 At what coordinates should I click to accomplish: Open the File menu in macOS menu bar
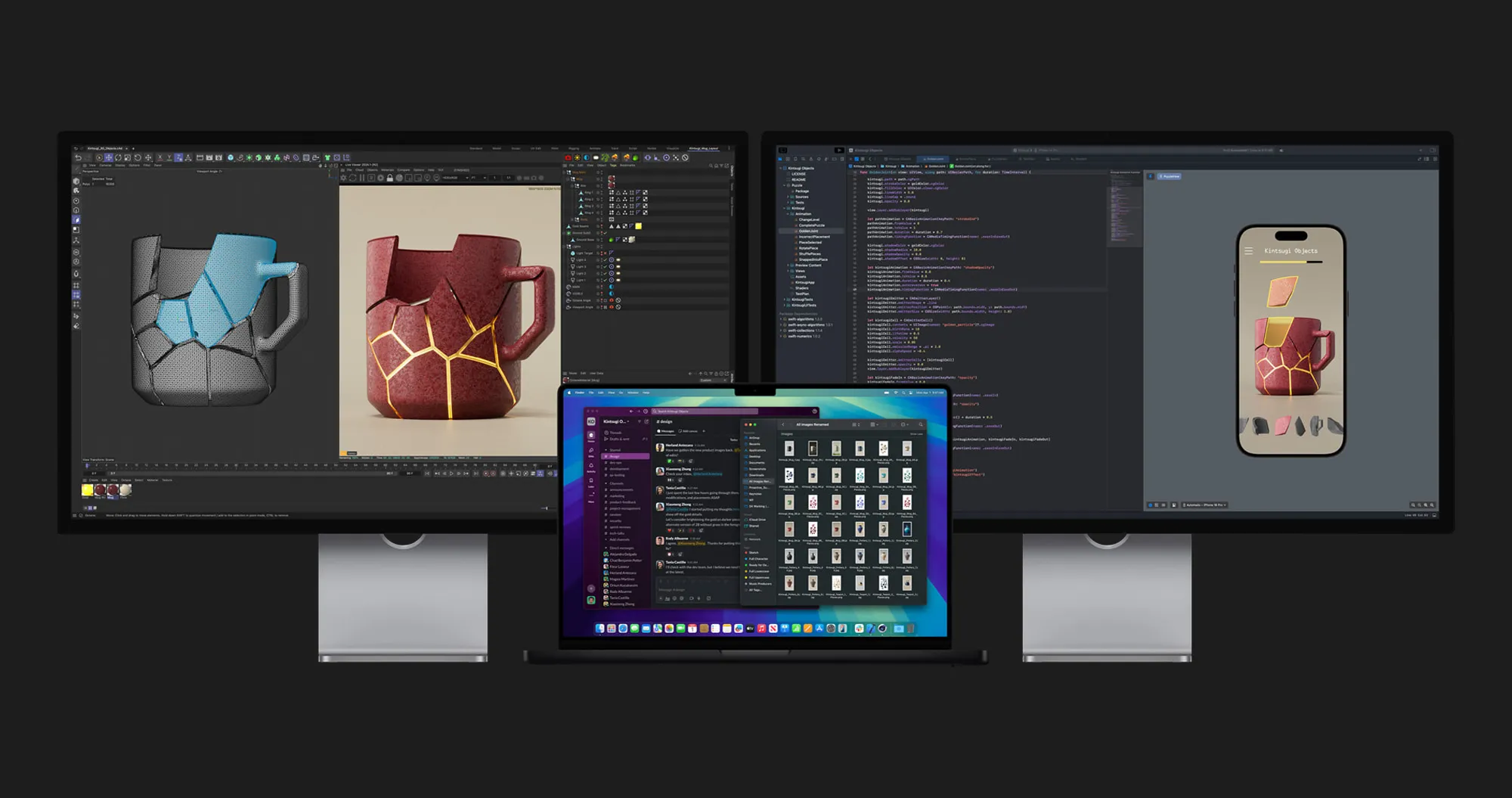[591, 393]
